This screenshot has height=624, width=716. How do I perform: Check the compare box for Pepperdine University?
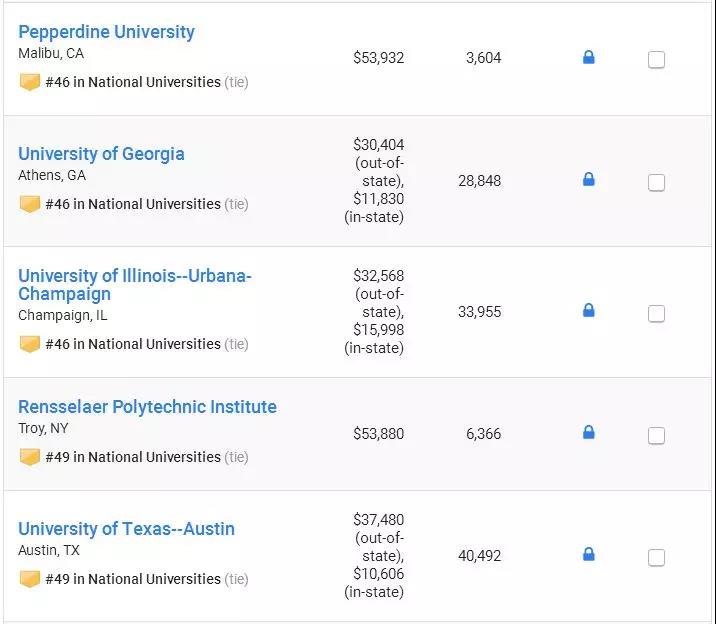point(656,60)
